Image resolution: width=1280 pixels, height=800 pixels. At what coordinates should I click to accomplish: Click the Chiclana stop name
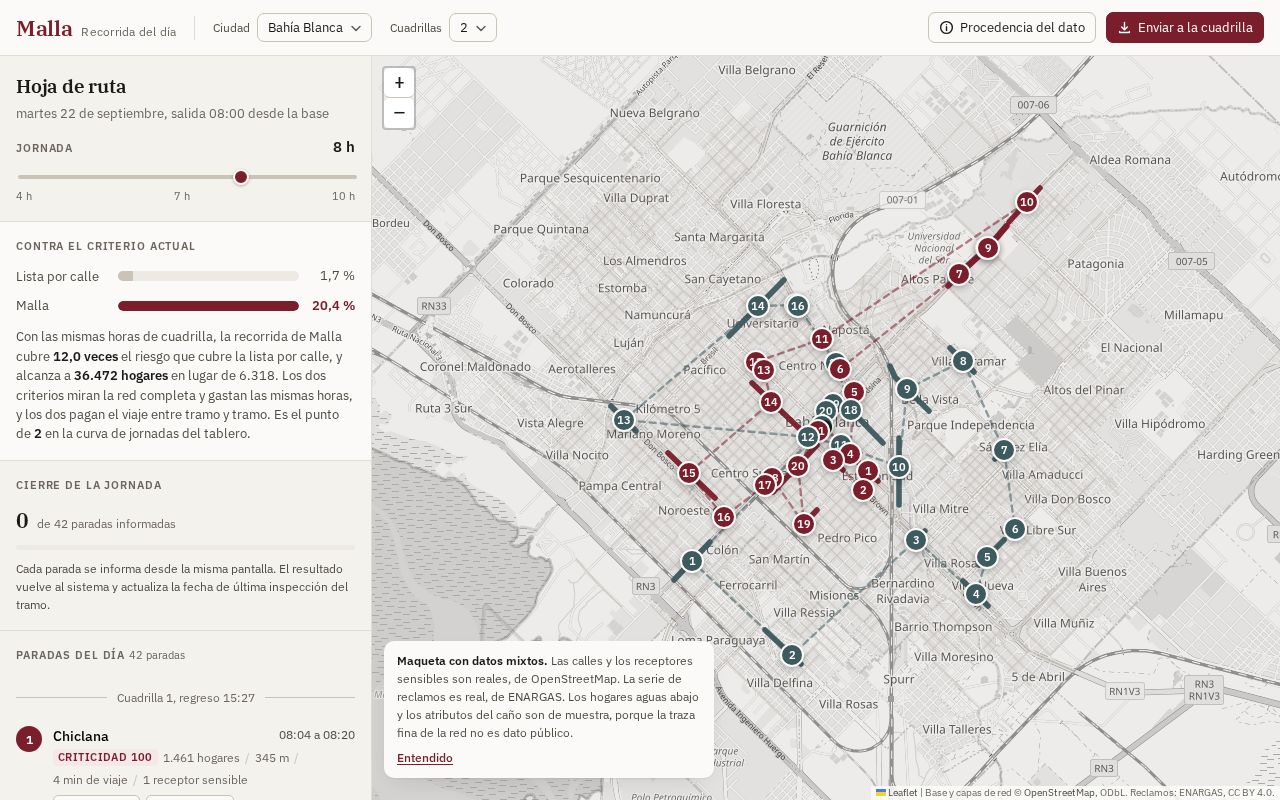(81, 736)
